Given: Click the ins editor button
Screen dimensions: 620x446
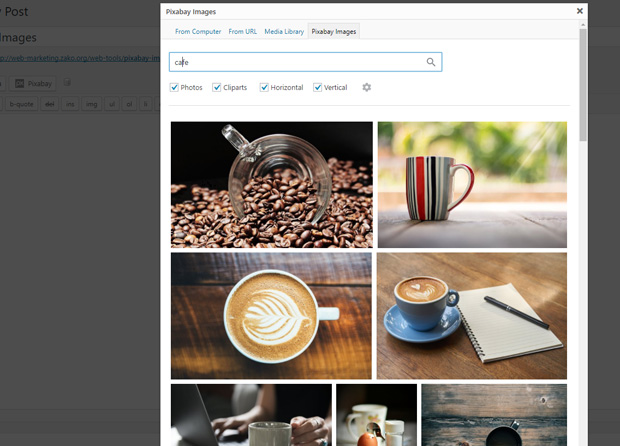Looking at the screenshot, I should click(70, 104).
